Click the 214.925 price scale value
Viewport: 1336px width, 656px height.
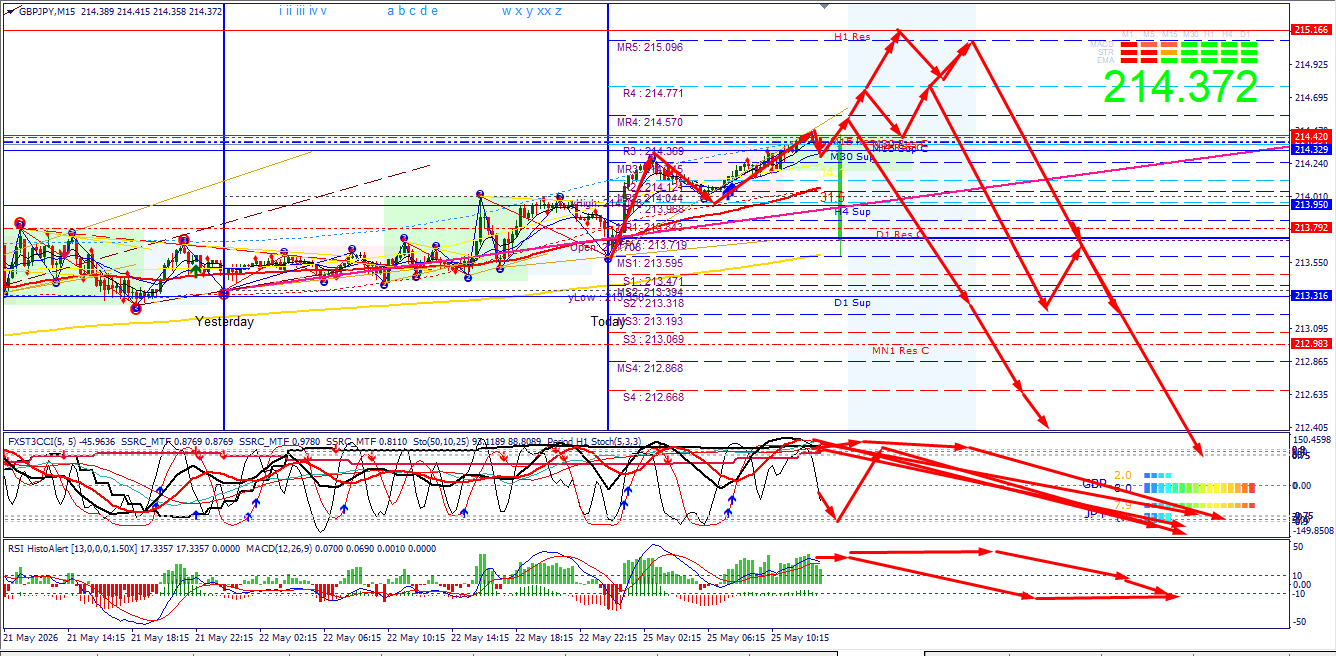pos(1312,65)
